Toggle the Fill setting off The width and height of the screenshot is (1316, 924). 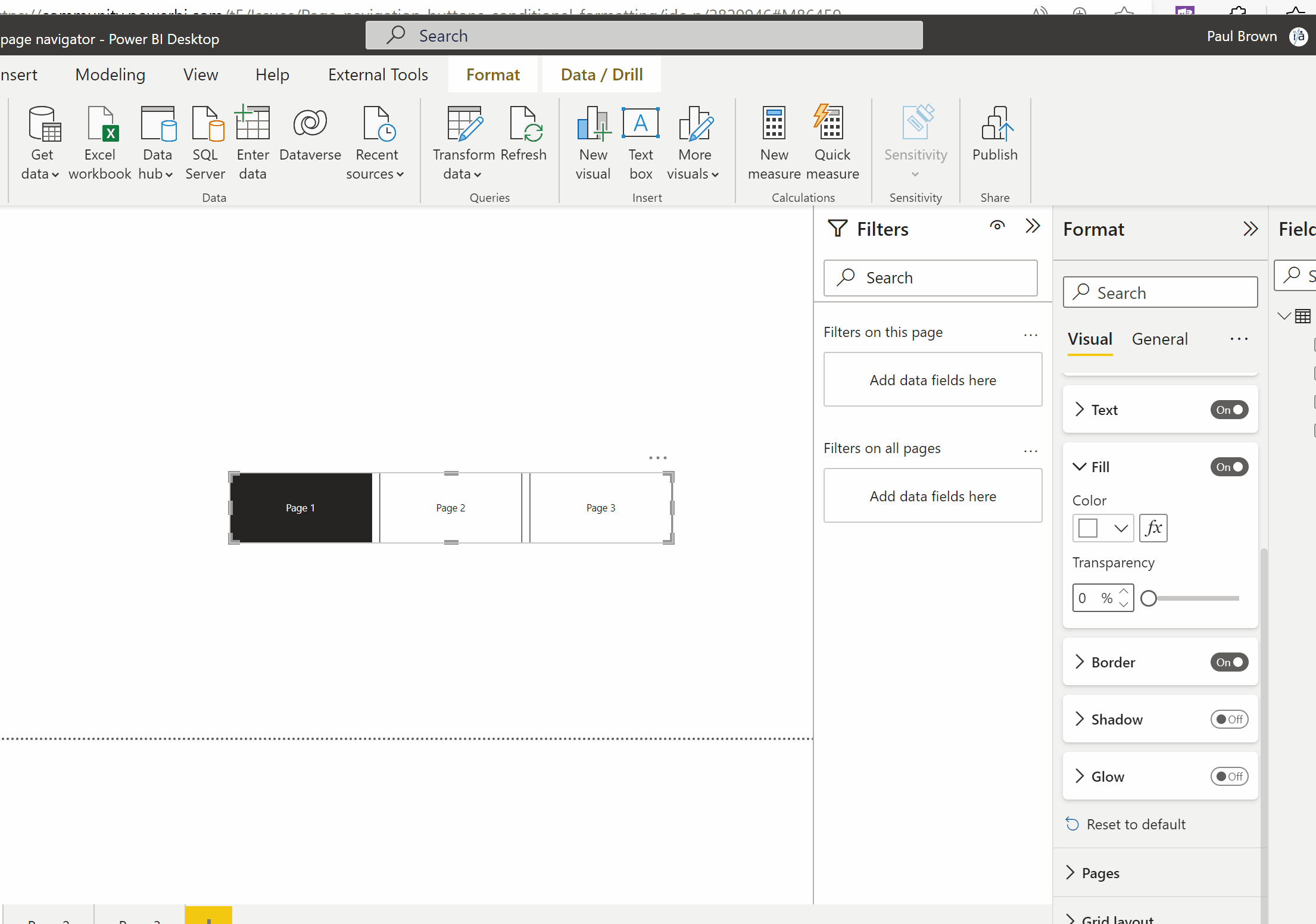pyautogui.click(x=1229, y=467)
